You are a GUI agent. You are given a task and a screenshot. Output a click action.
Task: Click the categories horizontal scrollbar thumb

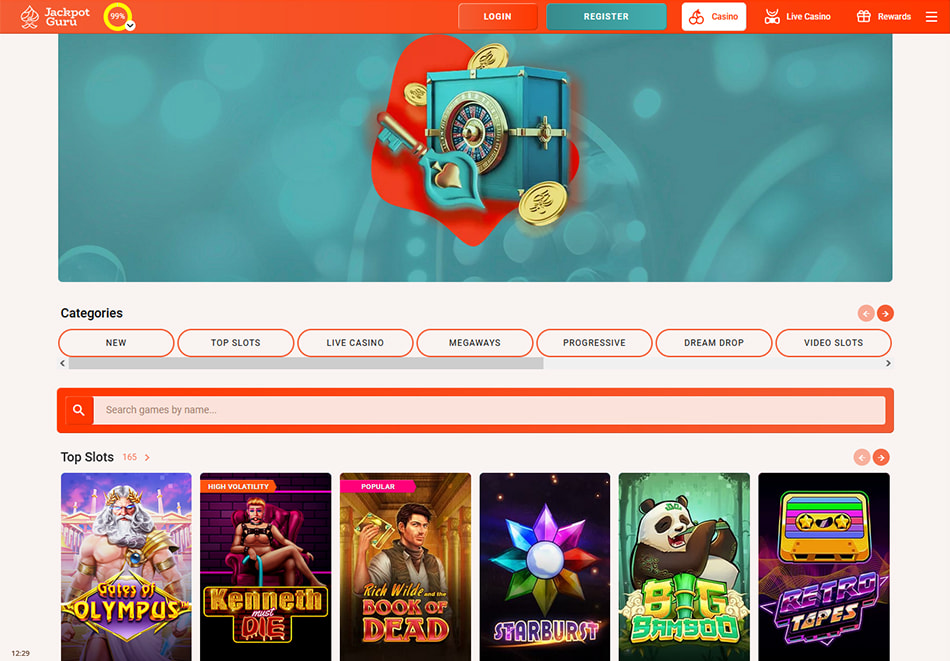click(306, 364)
